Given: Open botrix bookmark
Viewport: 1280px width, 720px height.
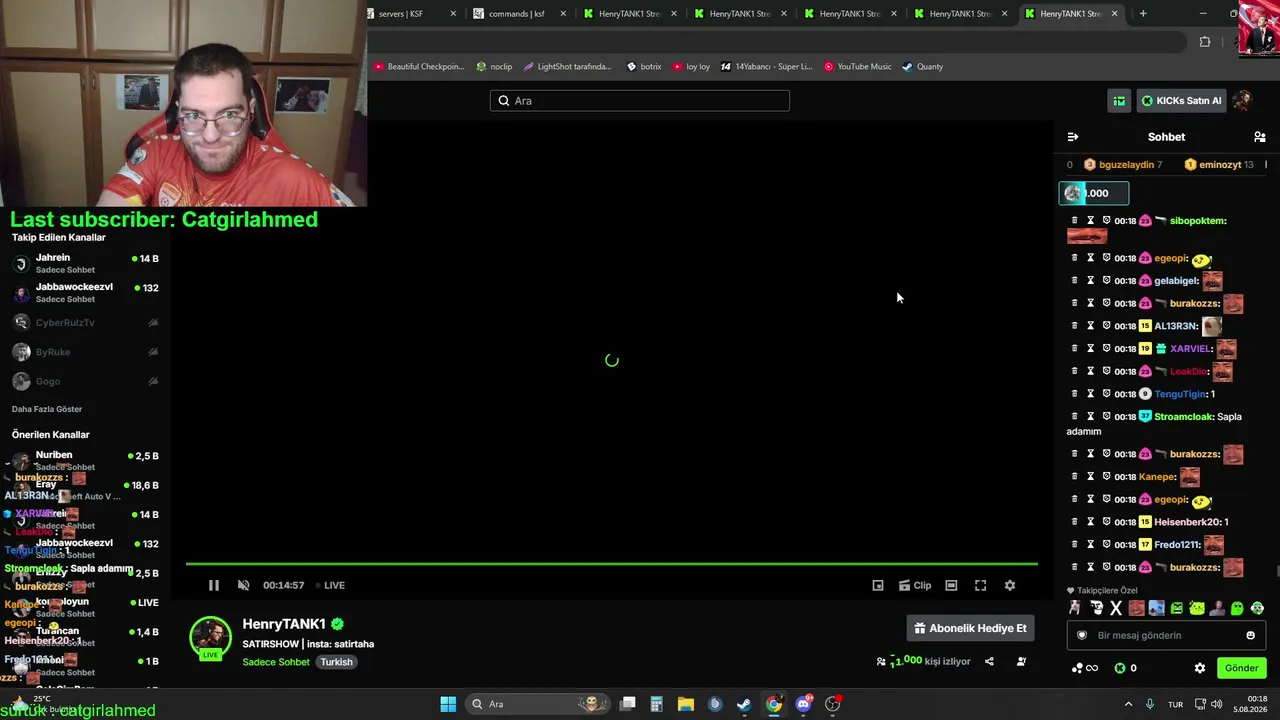Looking at the screenshot, I should 644,67.
